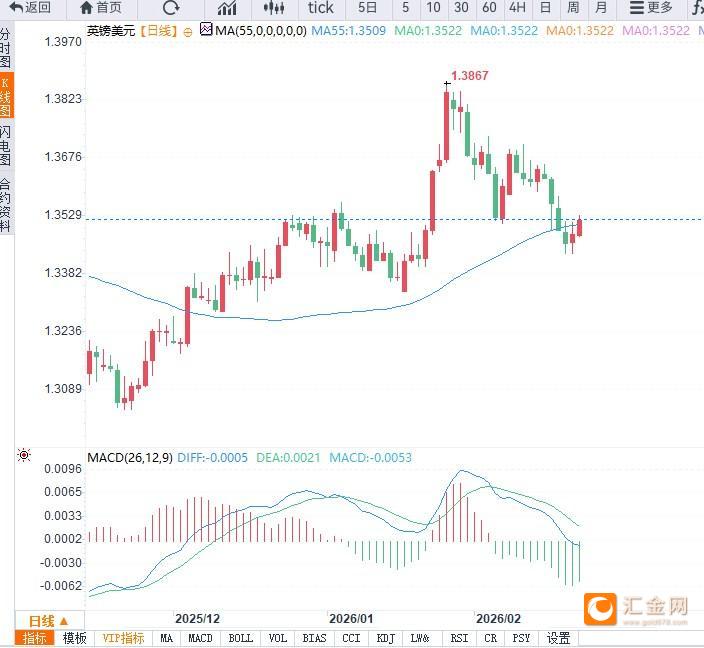Apply the MACD indicator button
The width and height of the screenshot is (704, 648).
pos(200,638)
